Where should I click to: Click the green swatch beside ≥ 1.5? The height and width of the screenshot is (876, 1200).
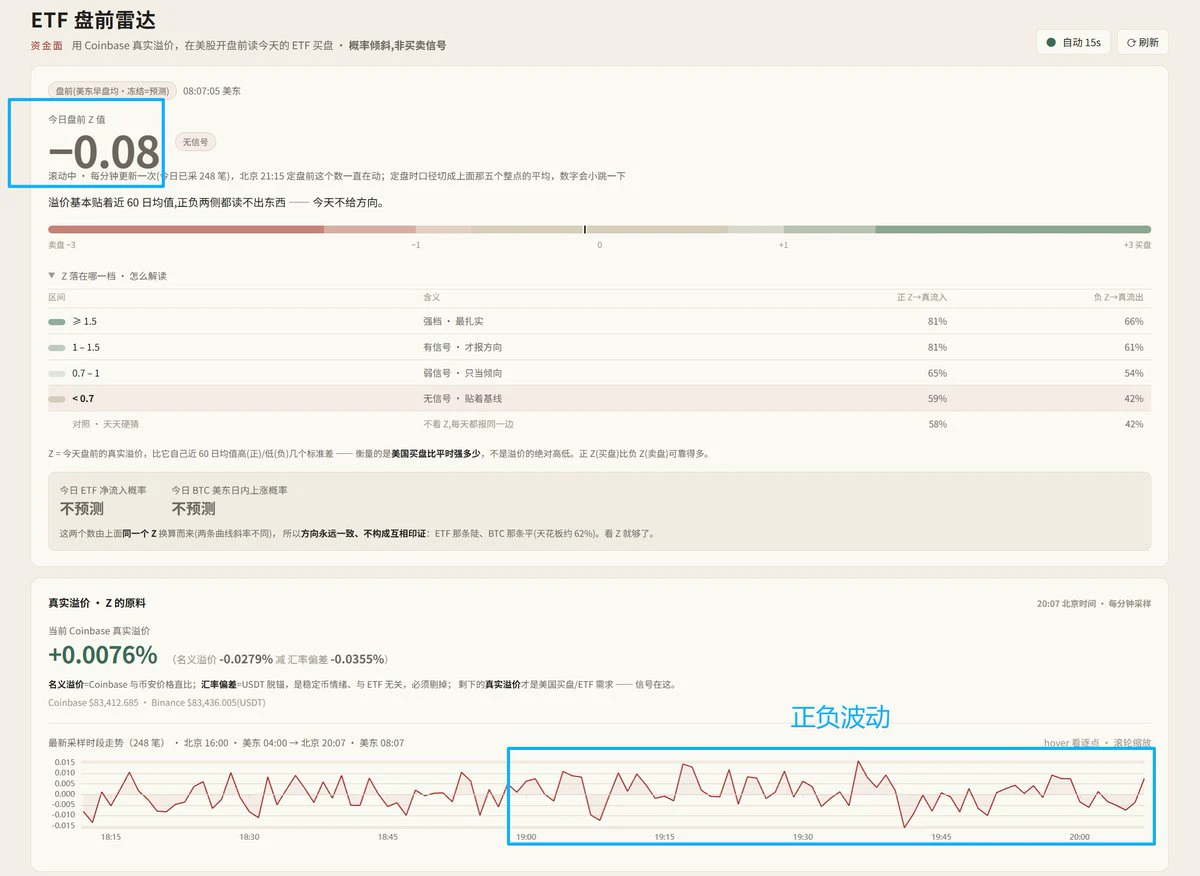coord(57,322)
